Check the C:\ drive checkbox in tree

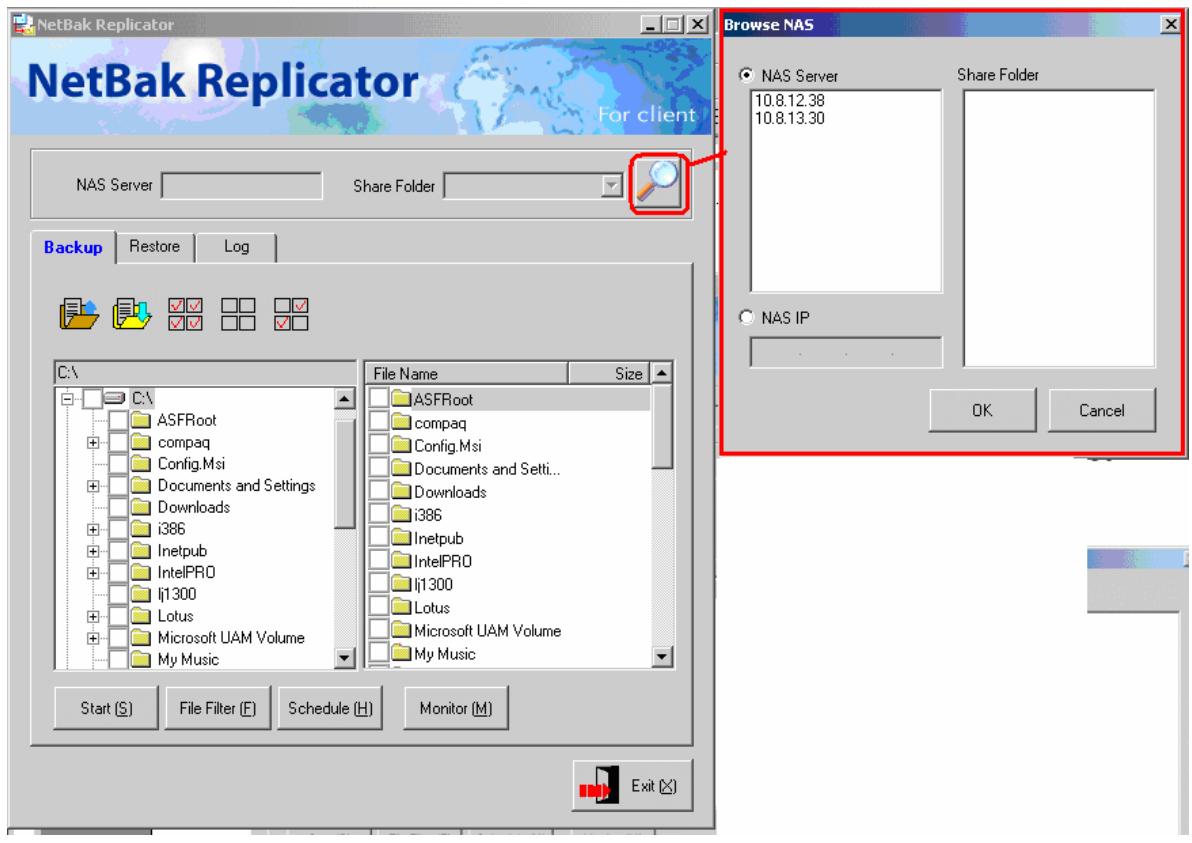pyautogui.click(x=92, y=398)
